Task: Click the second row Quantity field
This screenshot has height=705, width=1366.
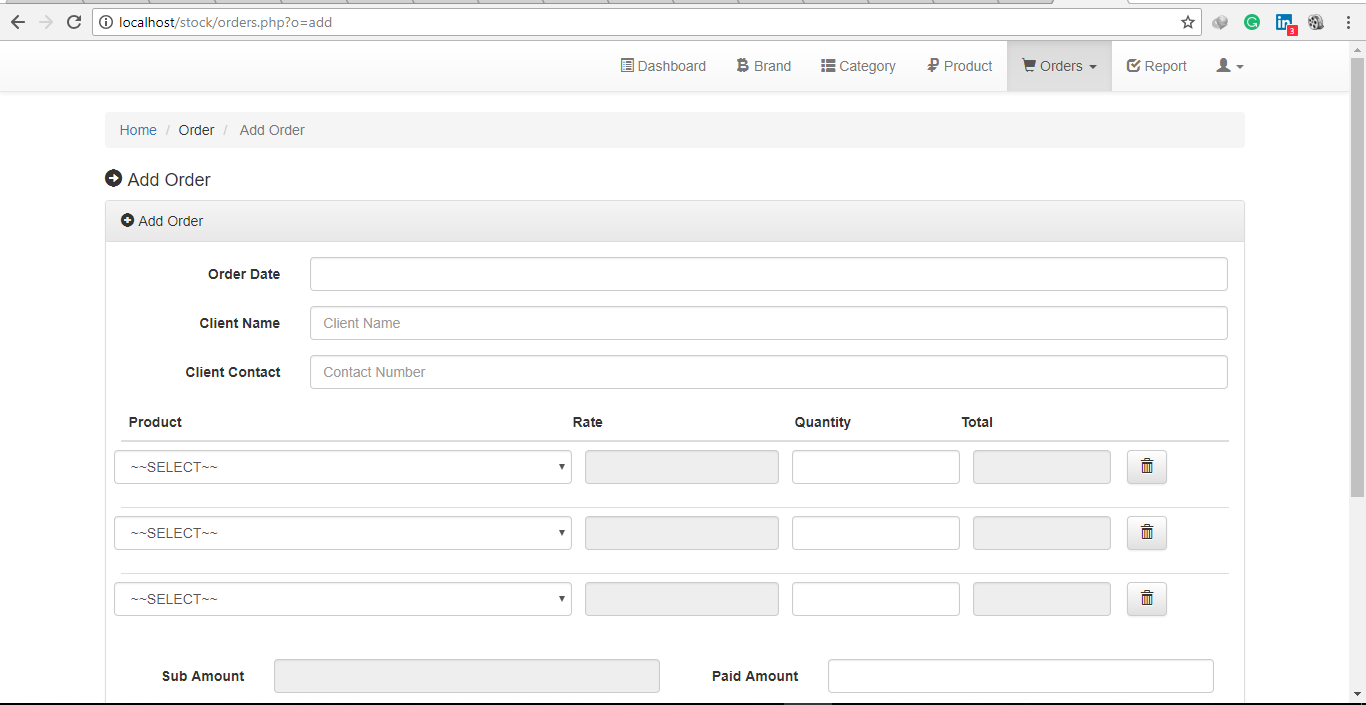Action: click(876, 533)
